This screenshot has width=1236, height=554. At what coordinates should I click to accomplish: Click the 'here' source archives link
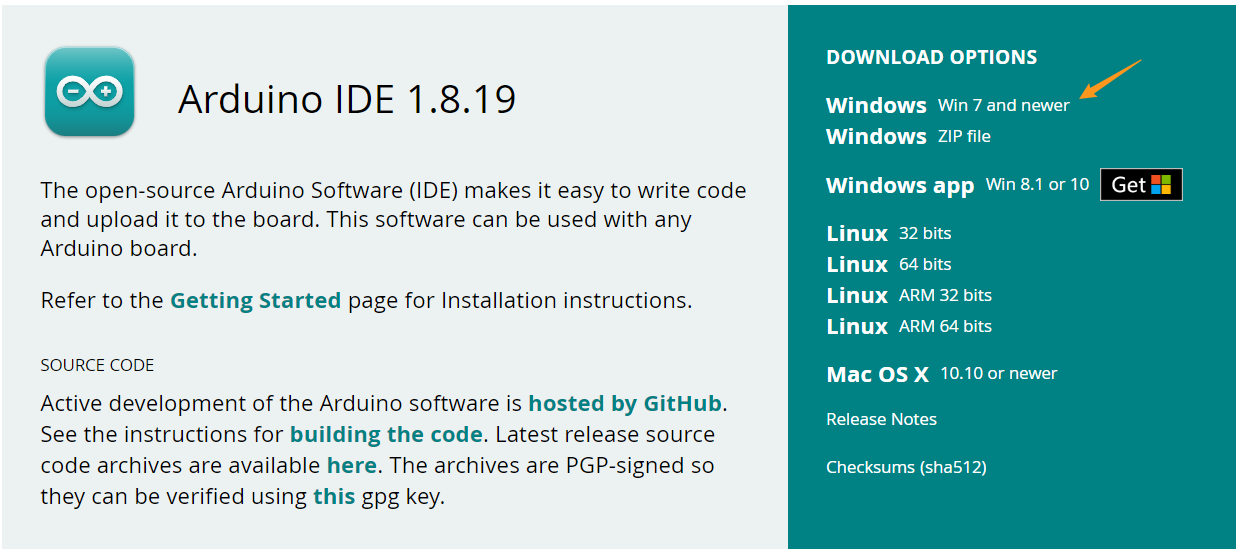(x=351, y=466)
